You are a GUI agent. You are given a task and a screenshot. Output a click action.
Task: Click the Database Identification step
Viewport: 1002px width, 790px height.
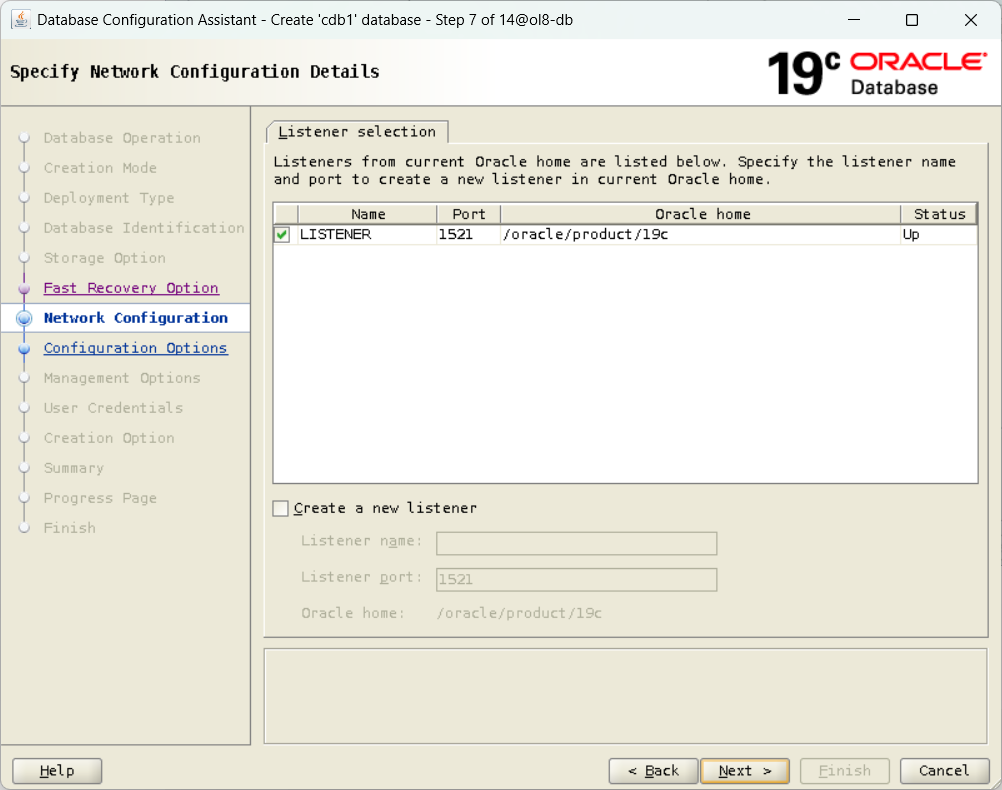[x=144, y=228]
